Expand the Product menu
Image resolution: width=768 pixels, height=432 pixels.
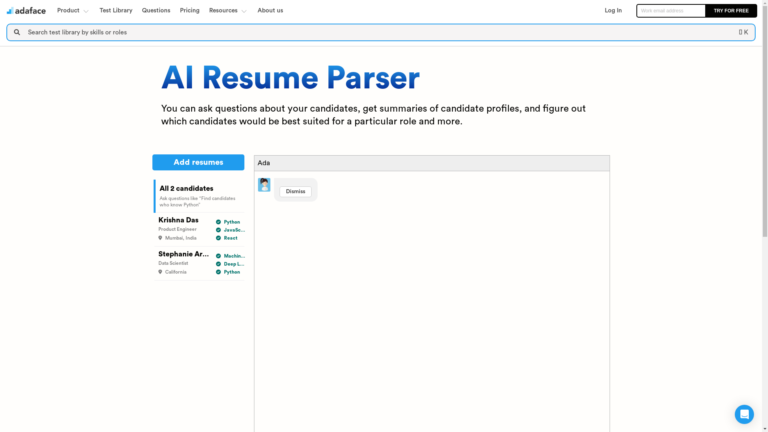[x=72, y=10]
